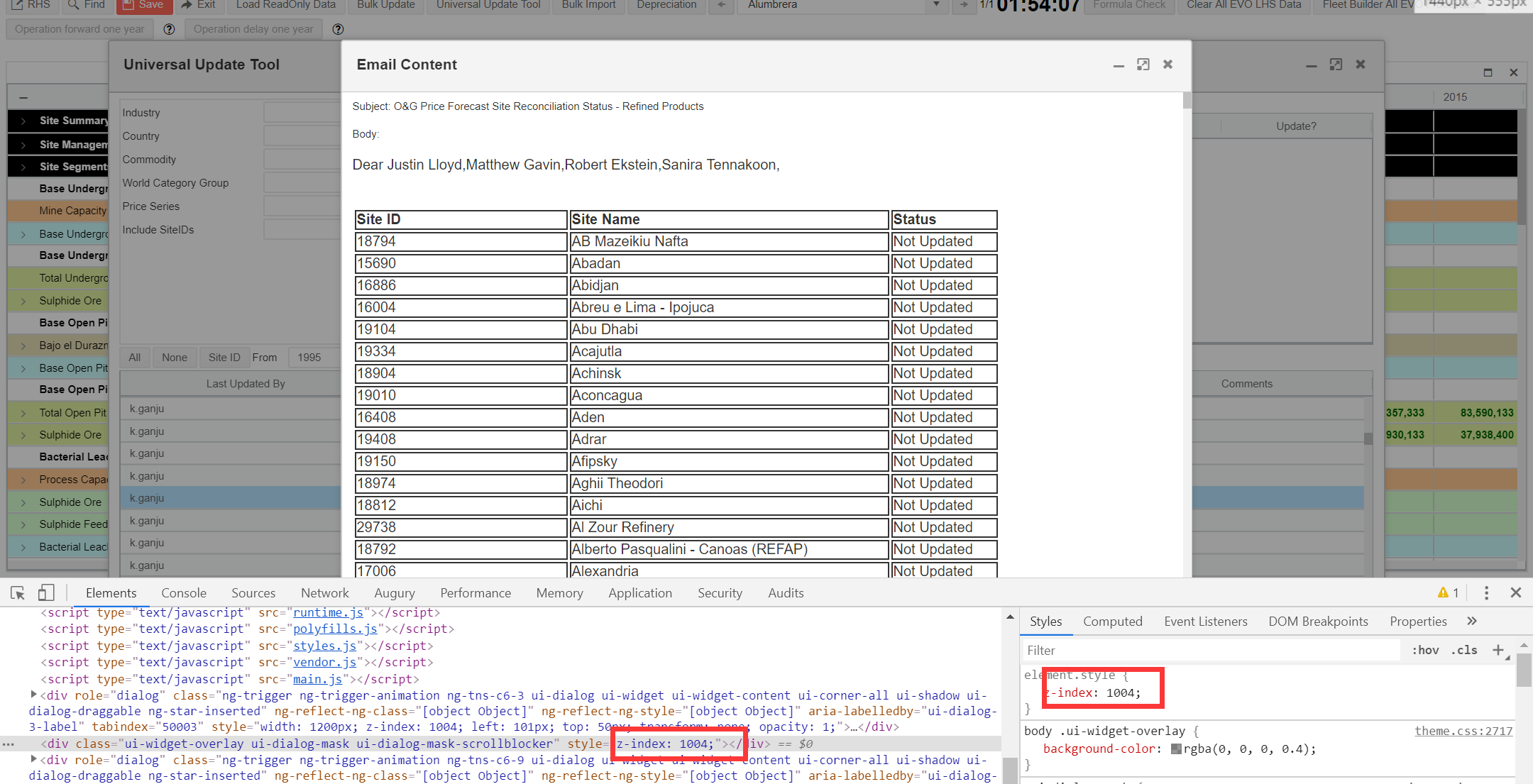Click the Load ReadOnly Data button
The height and width of the screenshot is (784, 1533).
point(286,5)
